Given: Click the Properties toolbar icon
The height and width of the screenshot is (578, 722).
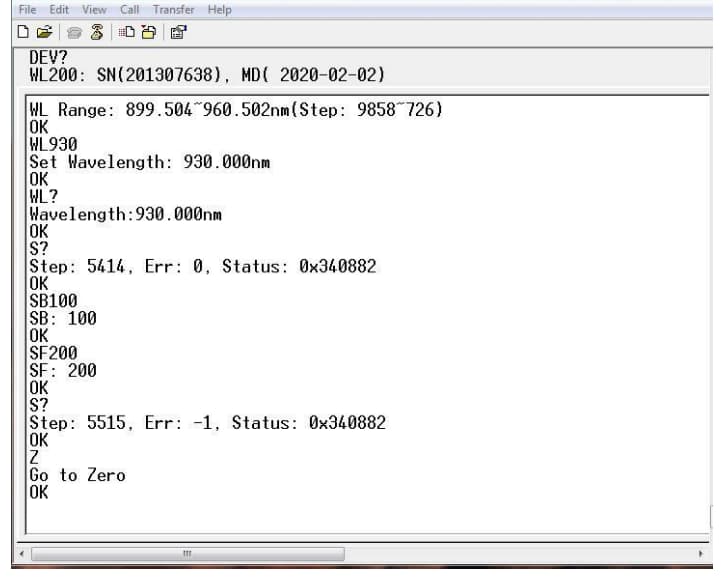Looking at the screenshot, I should (x=177, y=32).
